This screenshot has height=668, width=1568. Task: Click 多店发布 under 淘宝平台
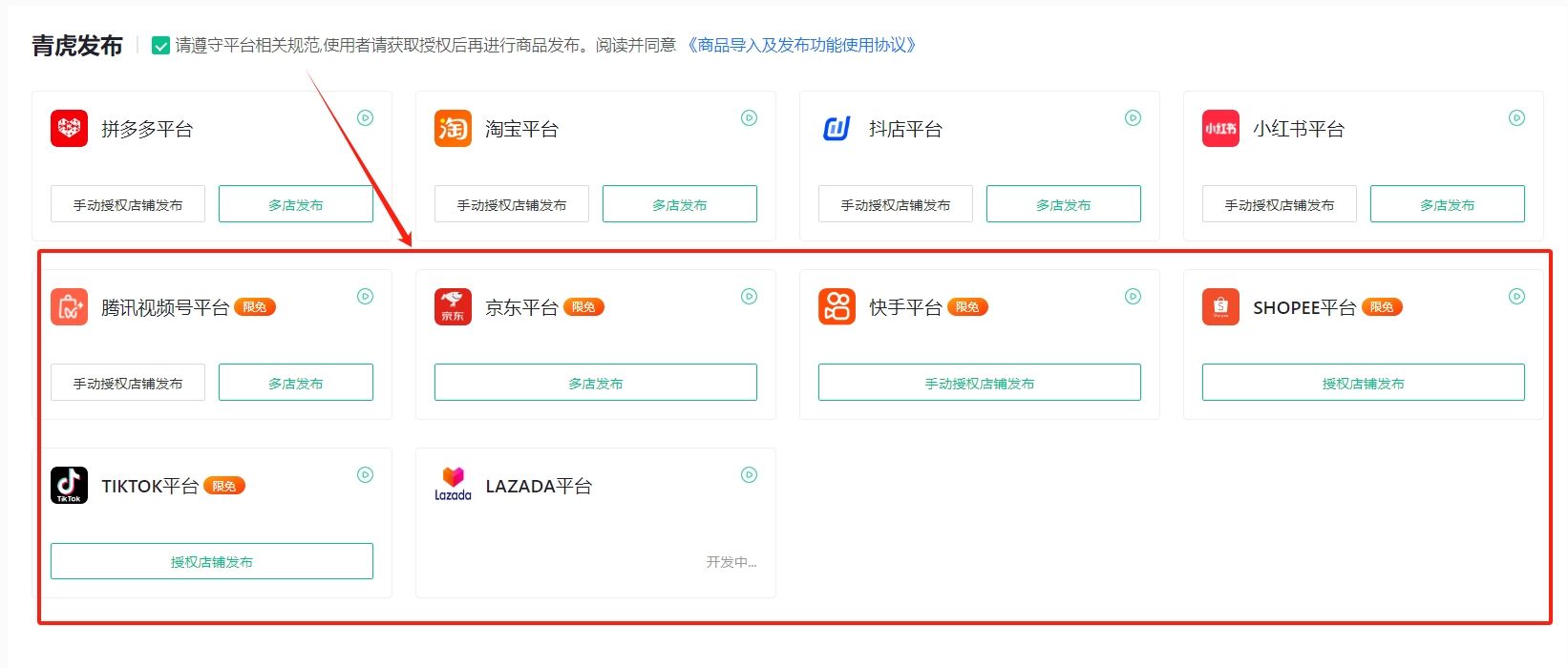[x=680, y=204]
